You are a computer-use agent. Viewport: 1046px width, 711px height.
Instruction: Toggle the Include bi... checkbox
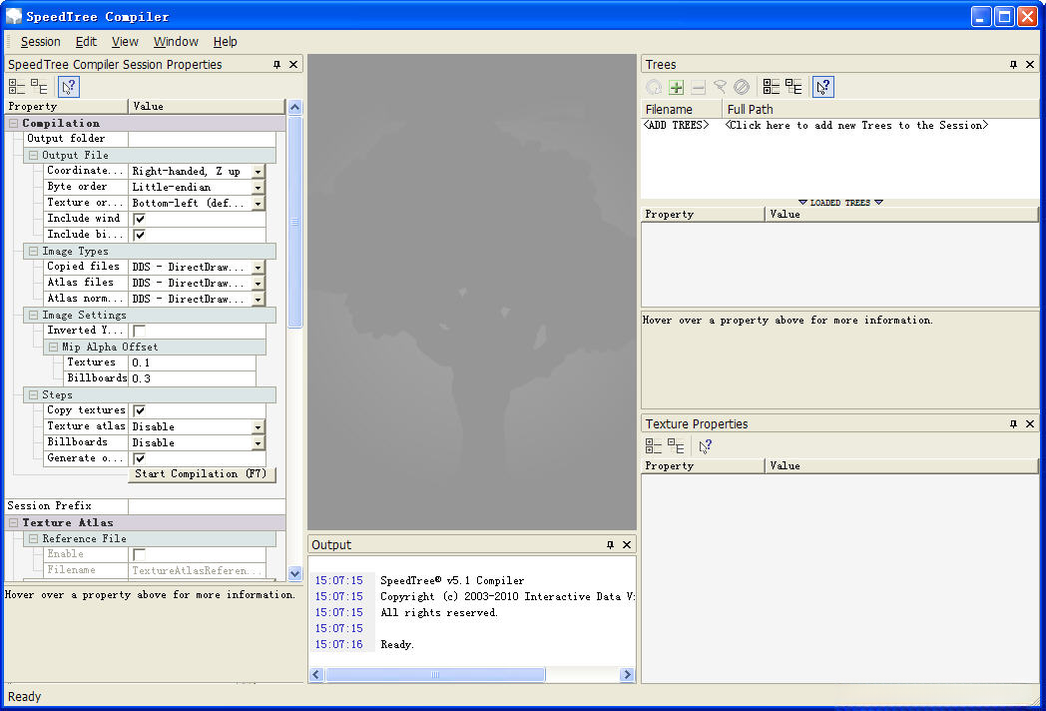point(139,235)
